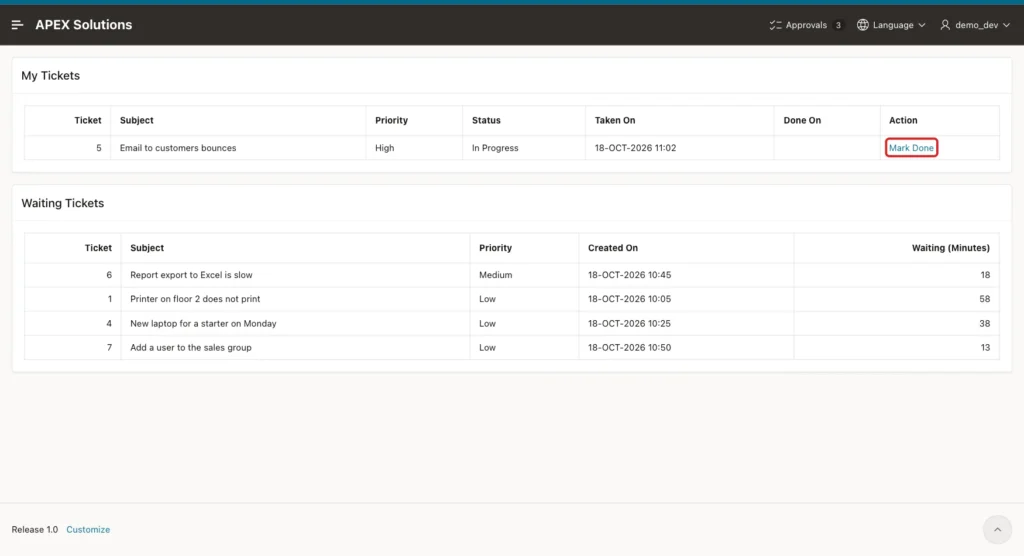Click the Done On column header
This screenshot has height=556, width=1024.
tap(802, 120)
